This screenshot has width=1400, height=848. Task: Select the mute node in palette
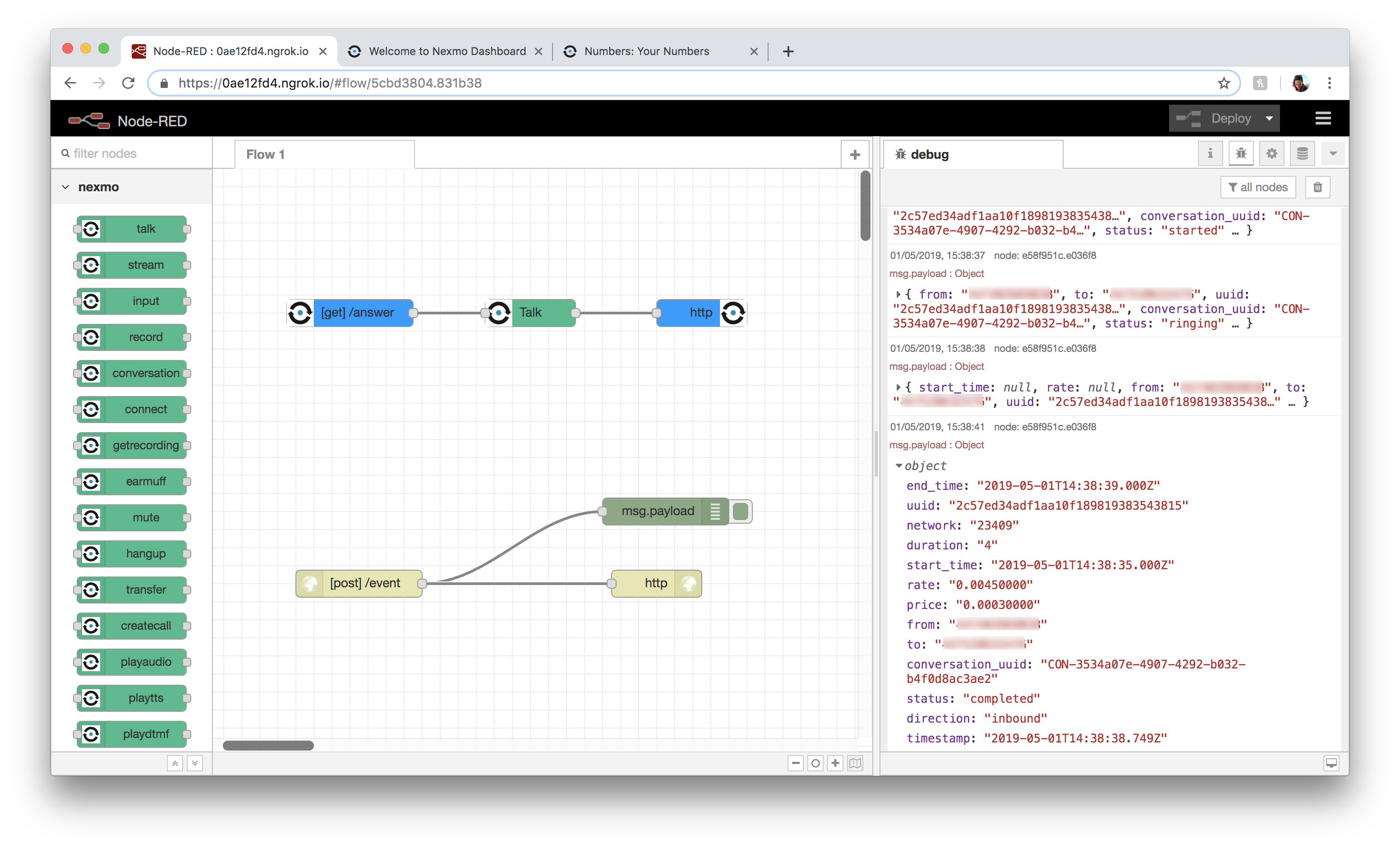(132, 518)
